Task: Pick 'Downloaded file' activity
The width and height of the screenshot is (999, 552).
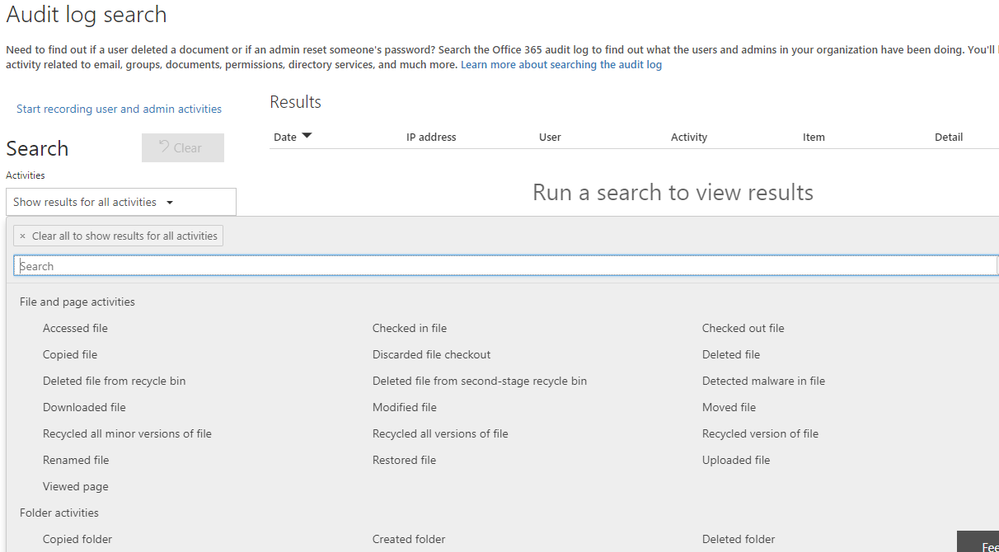Action: [x=84, y=407]
